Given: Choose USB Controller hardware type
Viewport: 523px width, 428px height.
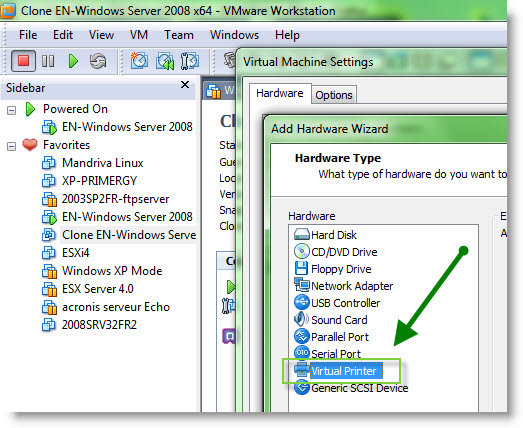Looking at the screenshot, I should [x=346, y=303].
